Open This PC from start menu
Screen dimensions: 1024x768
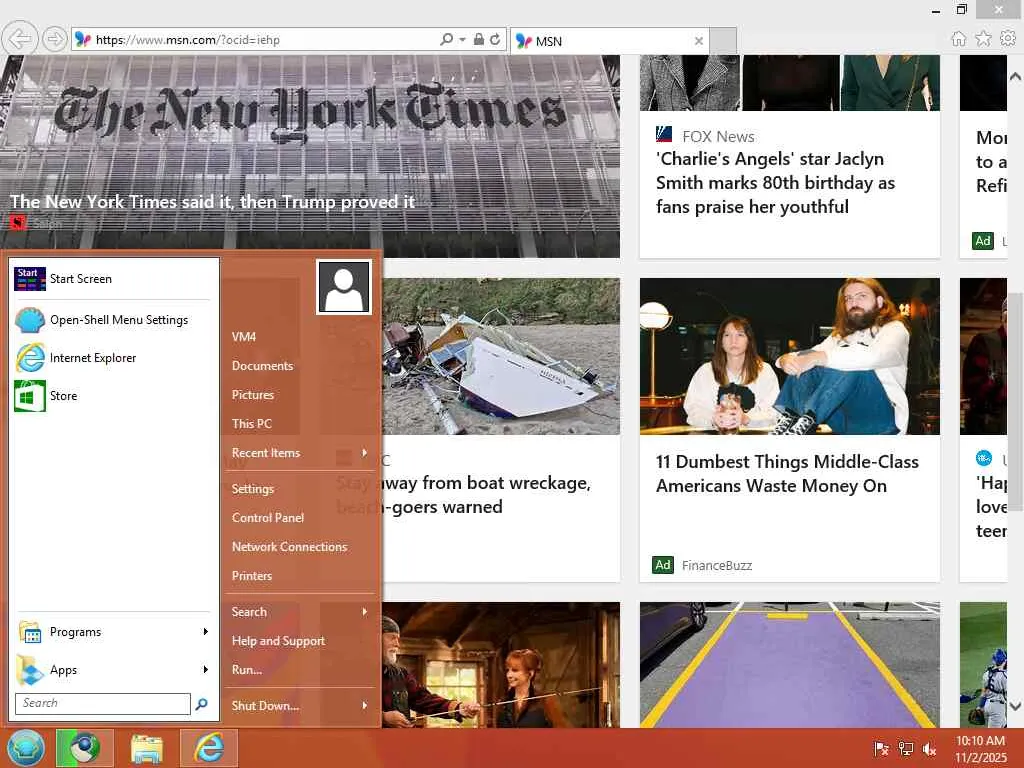[300, 424]
